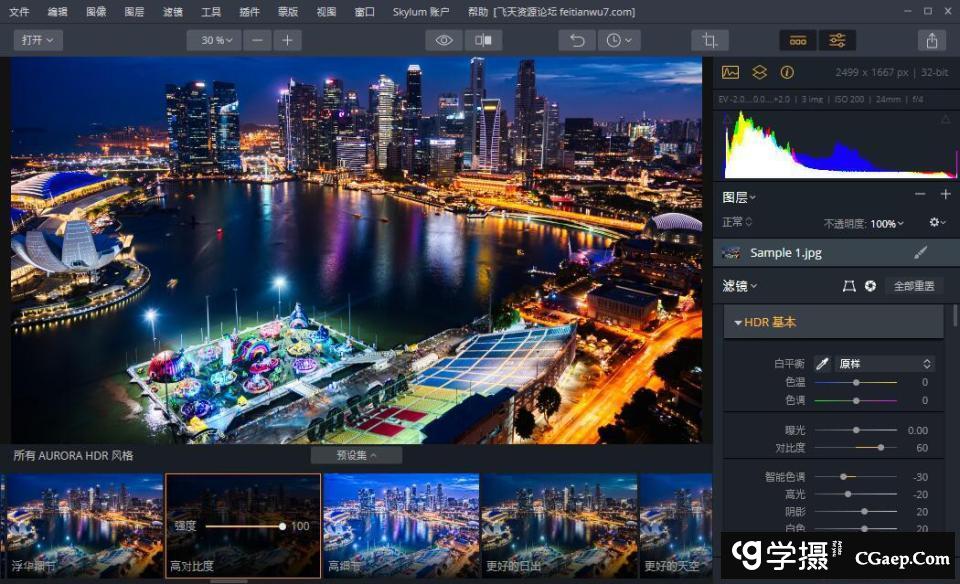Toggle the presets filmstrip panel button
The image size is (960, 584).
(798, 40)
